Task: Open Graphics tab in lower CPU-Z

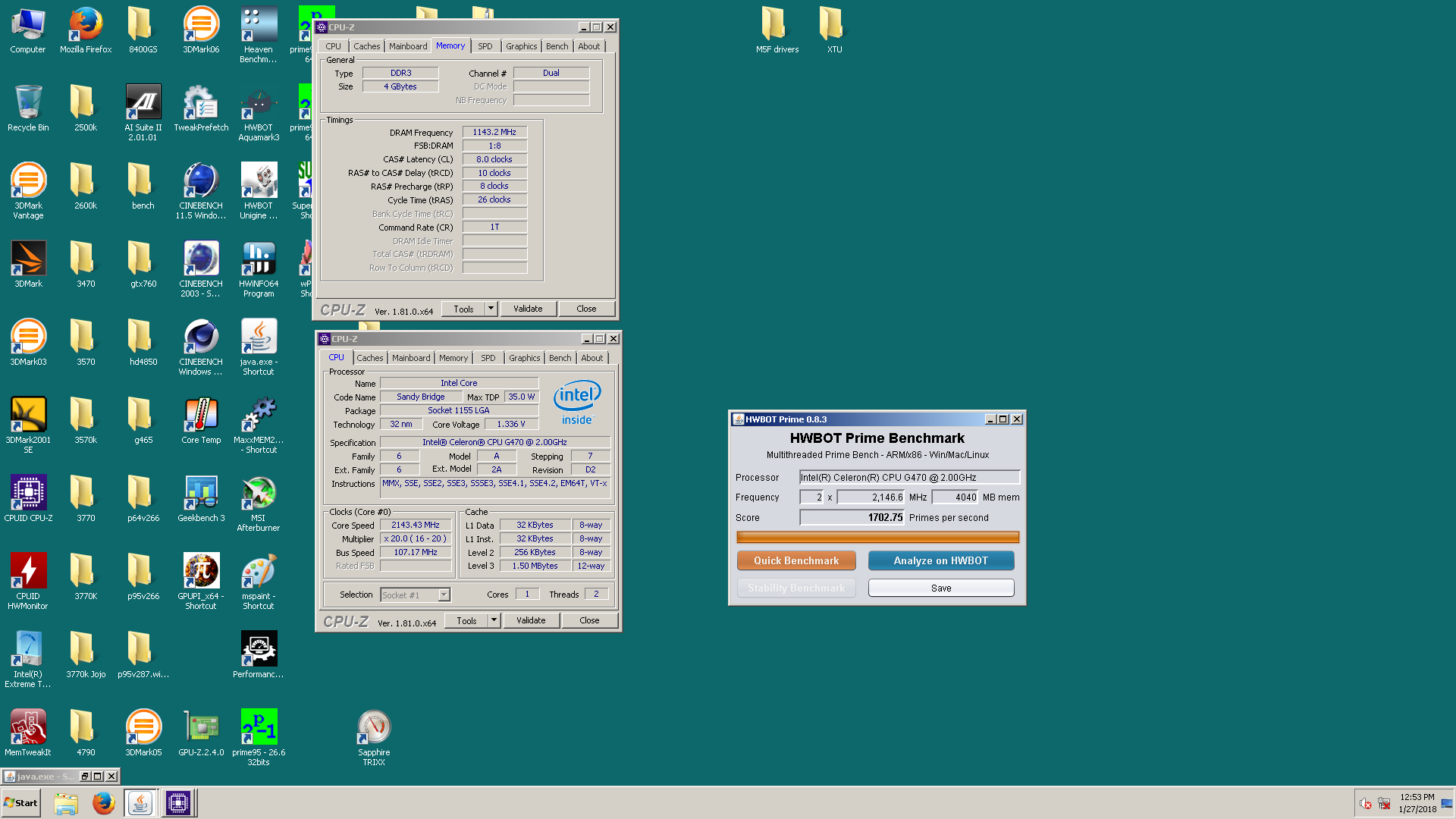Action: (525, 358)
